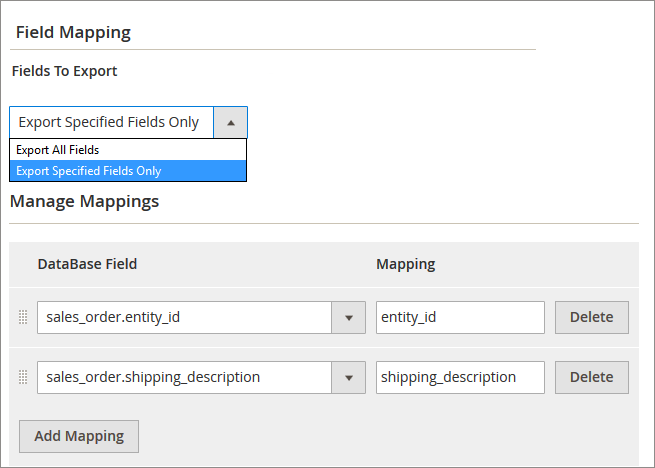Viewport: 655px width, 468px height.
Task: Click the Manage Mappings section title
Action: click(x=84, y=201)
